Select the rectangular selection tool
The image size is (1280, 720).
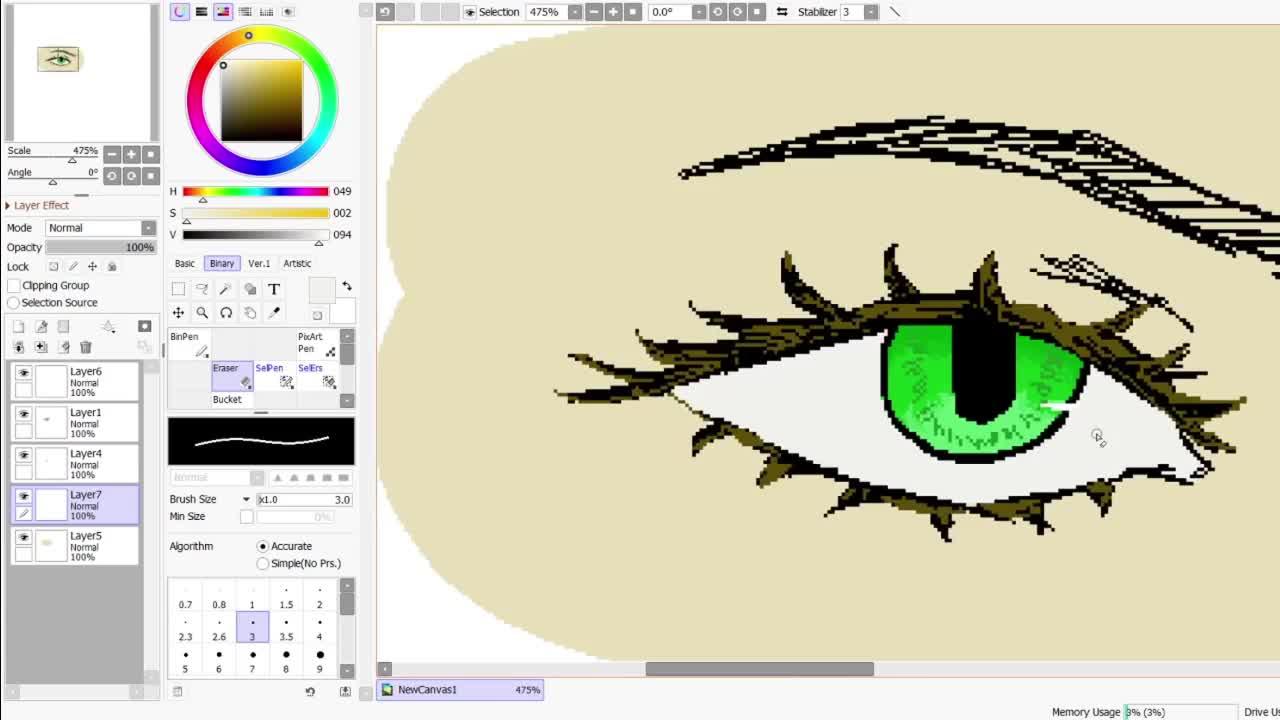click(178, 290)
